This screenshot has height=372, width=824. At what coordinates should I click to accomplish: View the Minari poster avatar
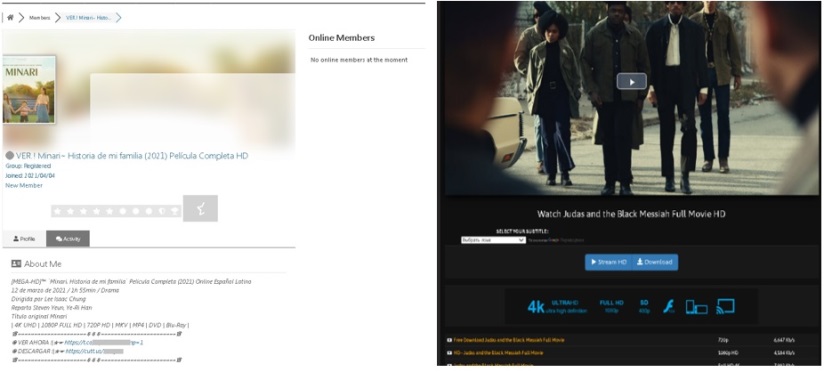point(29,90)
